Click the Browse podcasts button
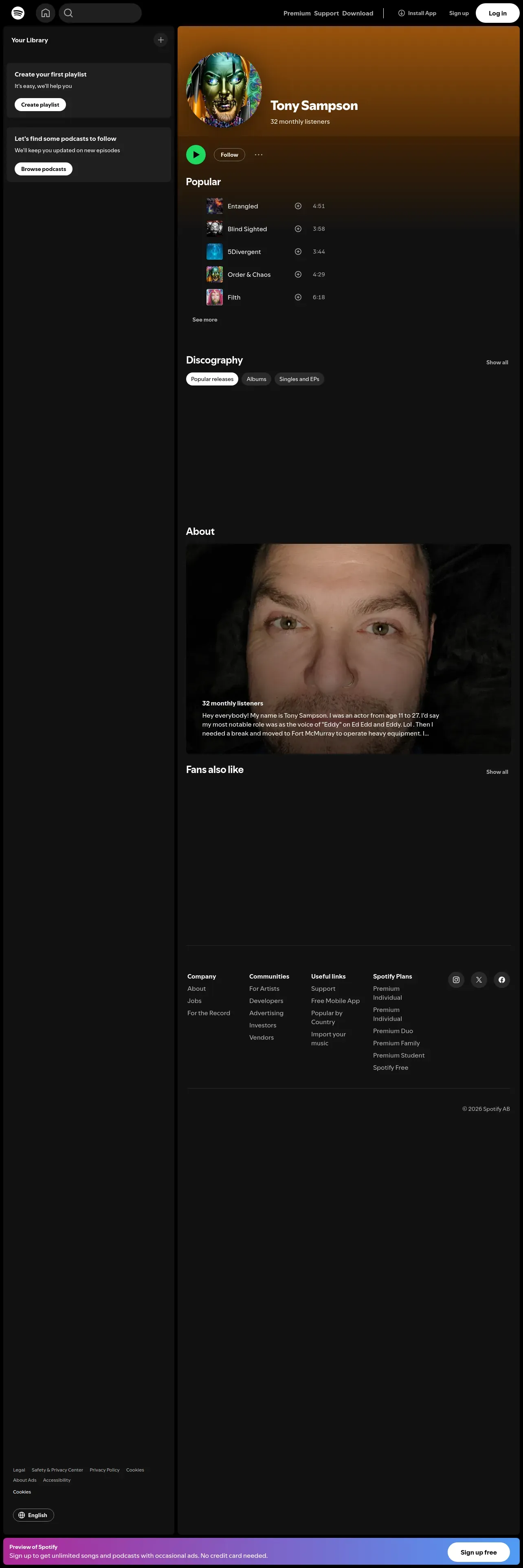The image size is (523, 1568). (x=43, y=169)
